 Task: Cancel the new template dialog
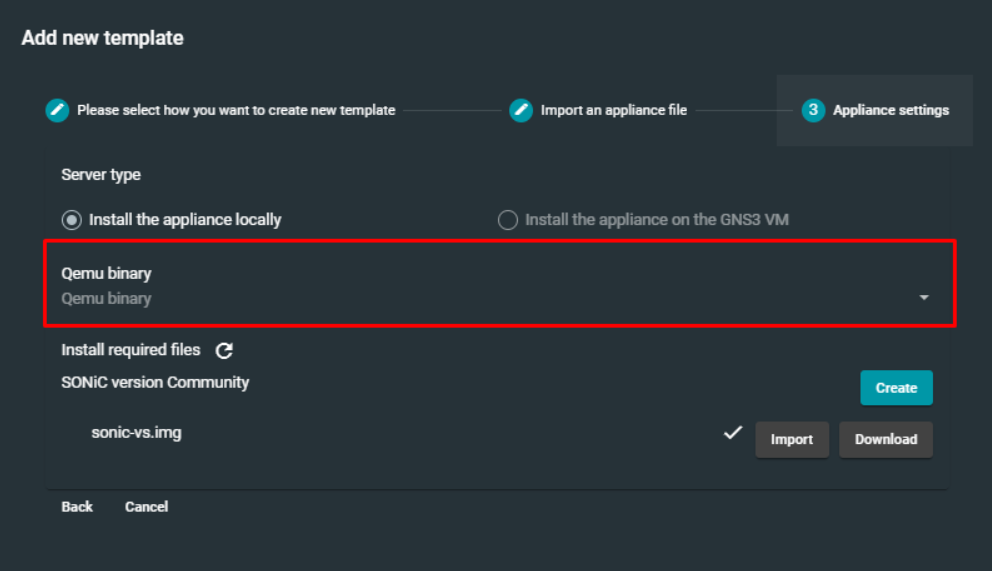coord(146,507)
